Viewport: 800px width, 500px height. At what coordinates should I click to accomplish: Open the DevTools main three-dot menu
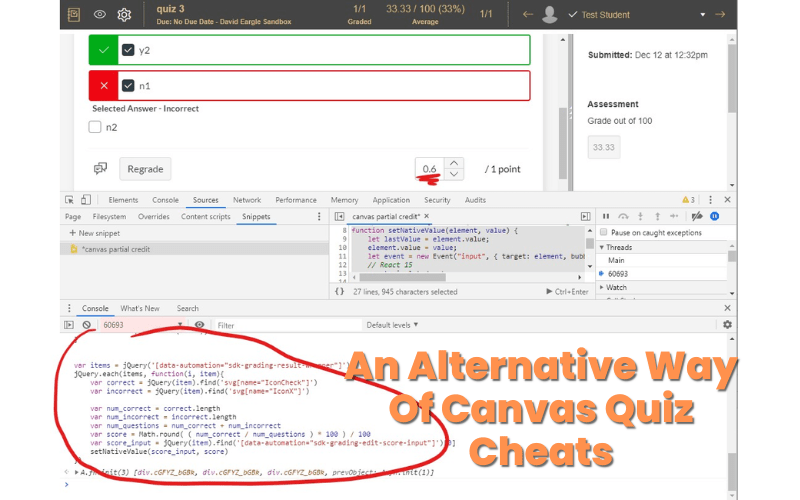tap(710, 200)
